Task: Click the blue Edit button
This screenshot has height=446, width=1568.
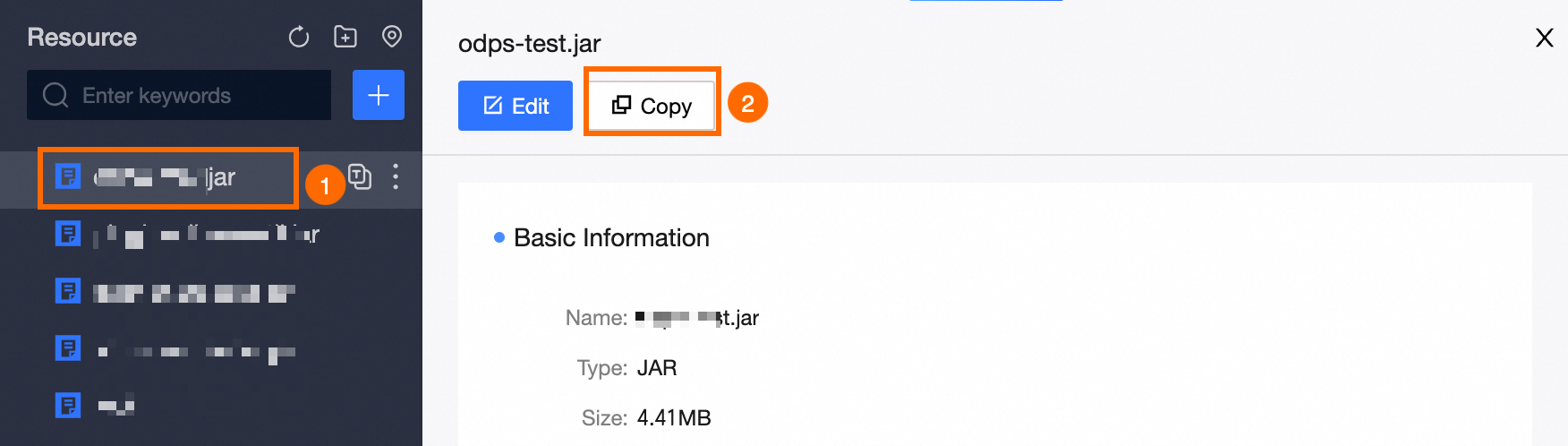Action: click(x=516, y=106)
